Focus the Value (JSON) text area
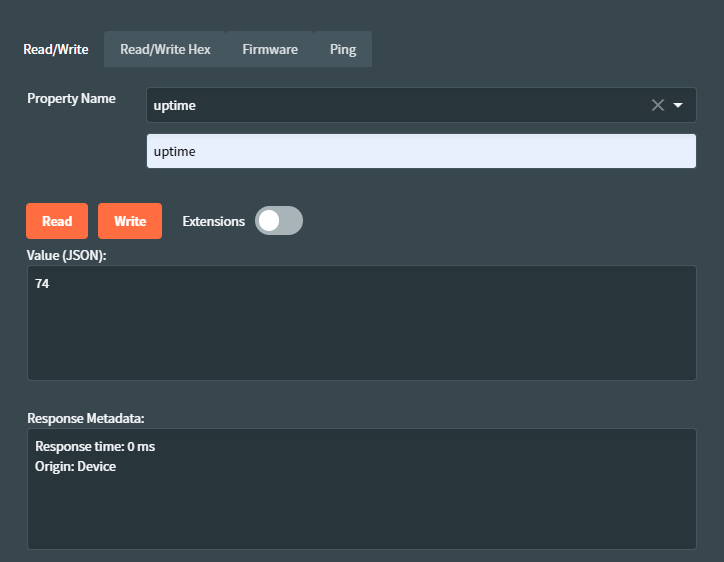The height and width of the screenshot is (562, 724). coord(361,330)
